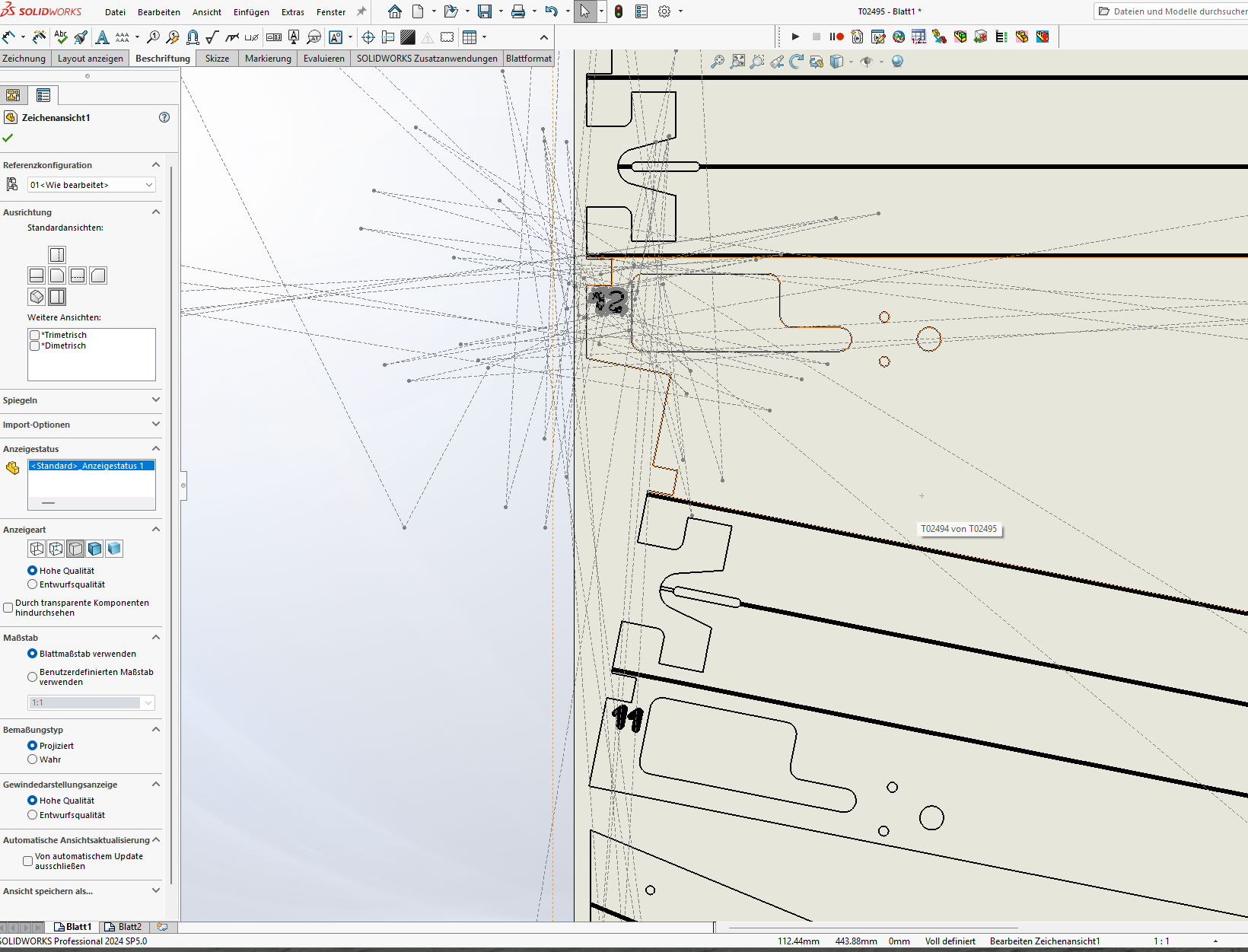This screenshot has height=952, width=1248.
Task: Select the center mark tool
Action: coord(368,37)
